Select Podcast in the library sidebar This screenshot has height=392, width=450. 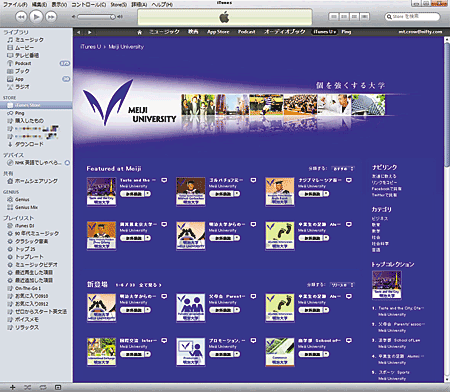(23, 63)
